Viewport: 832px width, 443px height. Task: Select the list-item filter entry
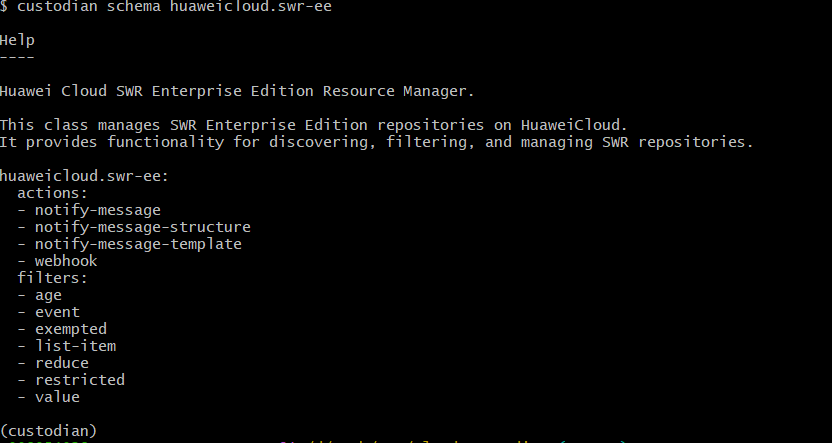pos(75,346)
